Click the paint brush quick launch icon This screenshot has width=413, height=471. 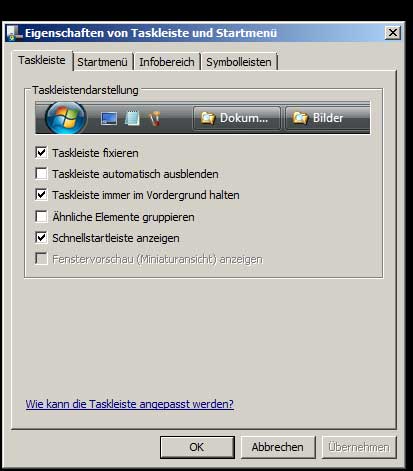click(x=154, y=119)
